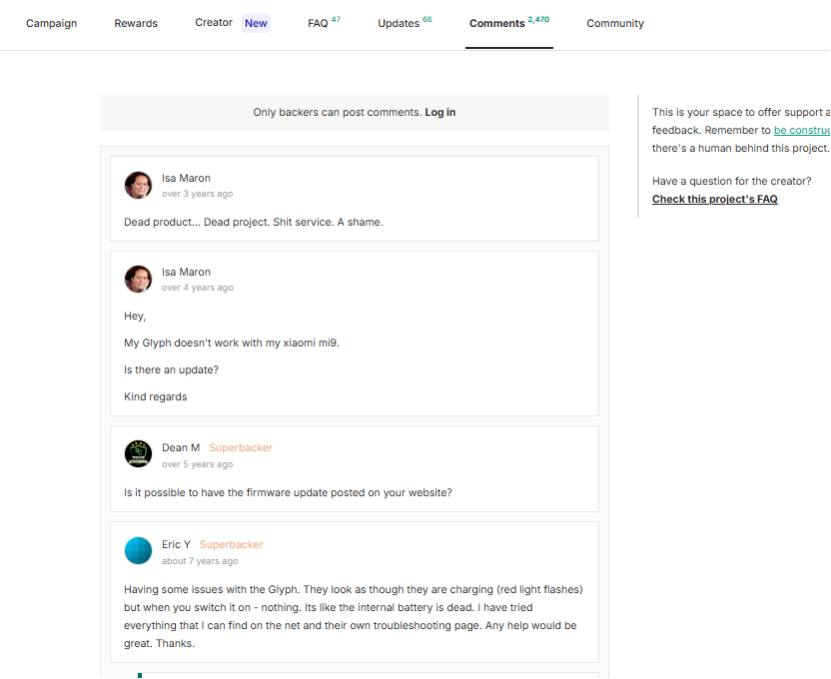Open the 'over 3 years ago' comment timestamp
Image resolution: width=831 pixels, height=679 pixels.
point(197,194)
